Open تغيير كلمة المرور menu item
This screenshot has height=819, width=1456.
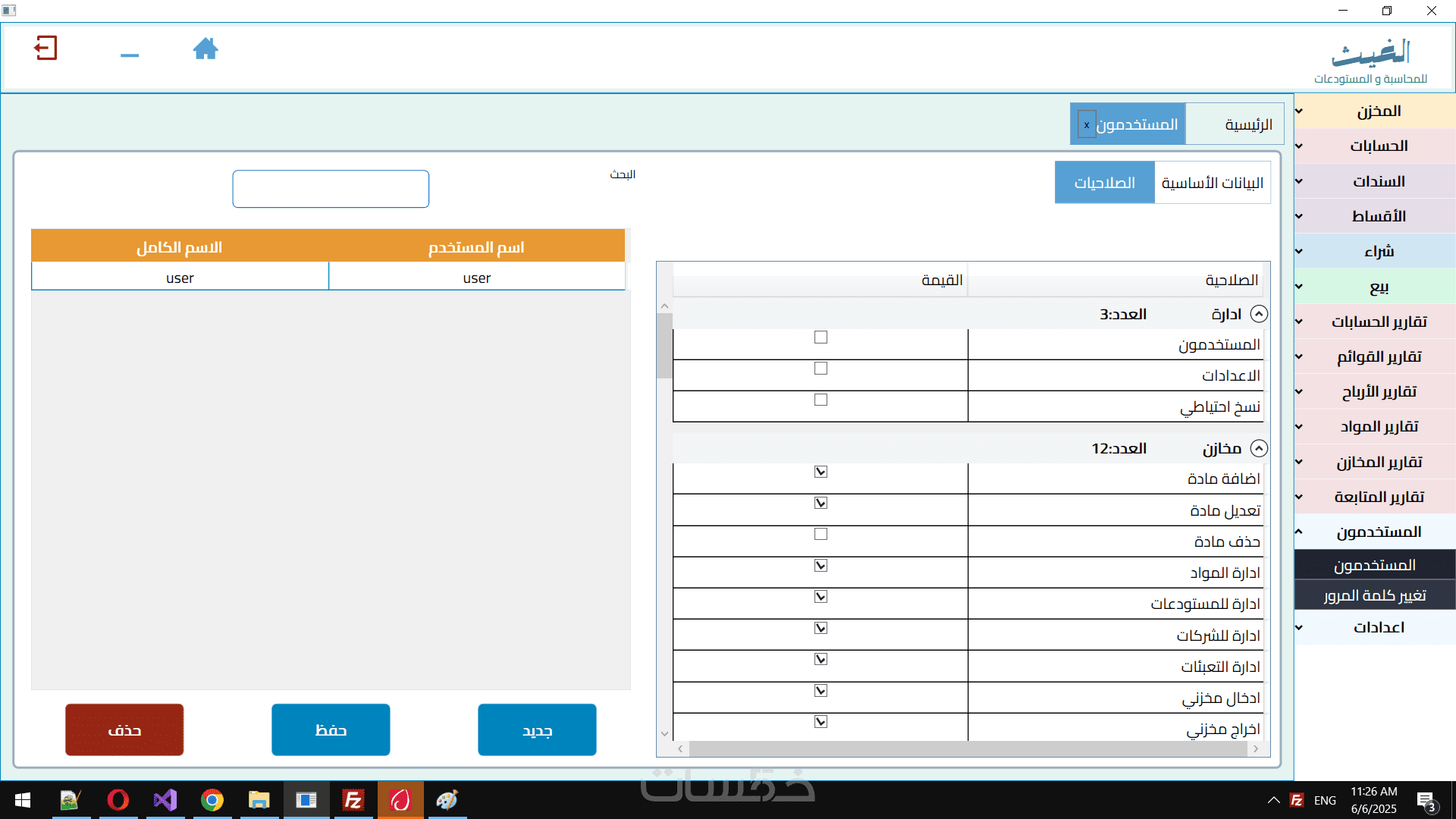pos(1374,596)
